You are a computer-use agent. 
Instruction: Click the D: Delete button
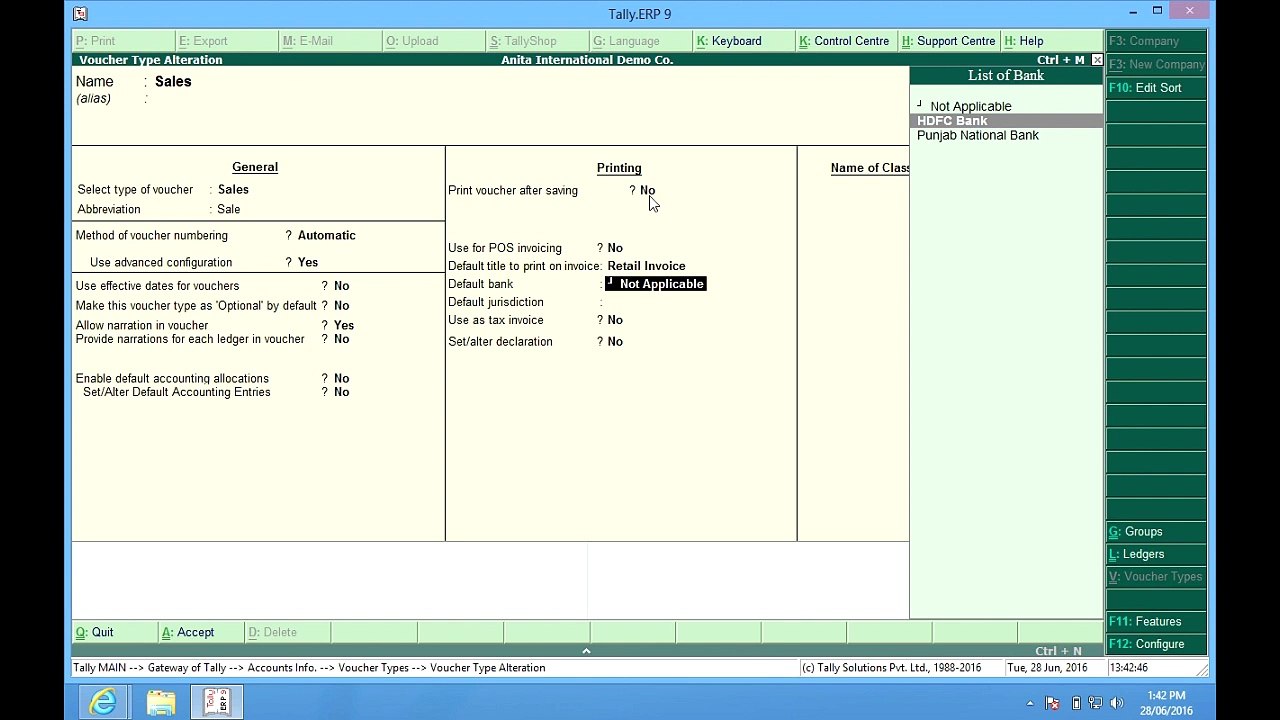287,632
